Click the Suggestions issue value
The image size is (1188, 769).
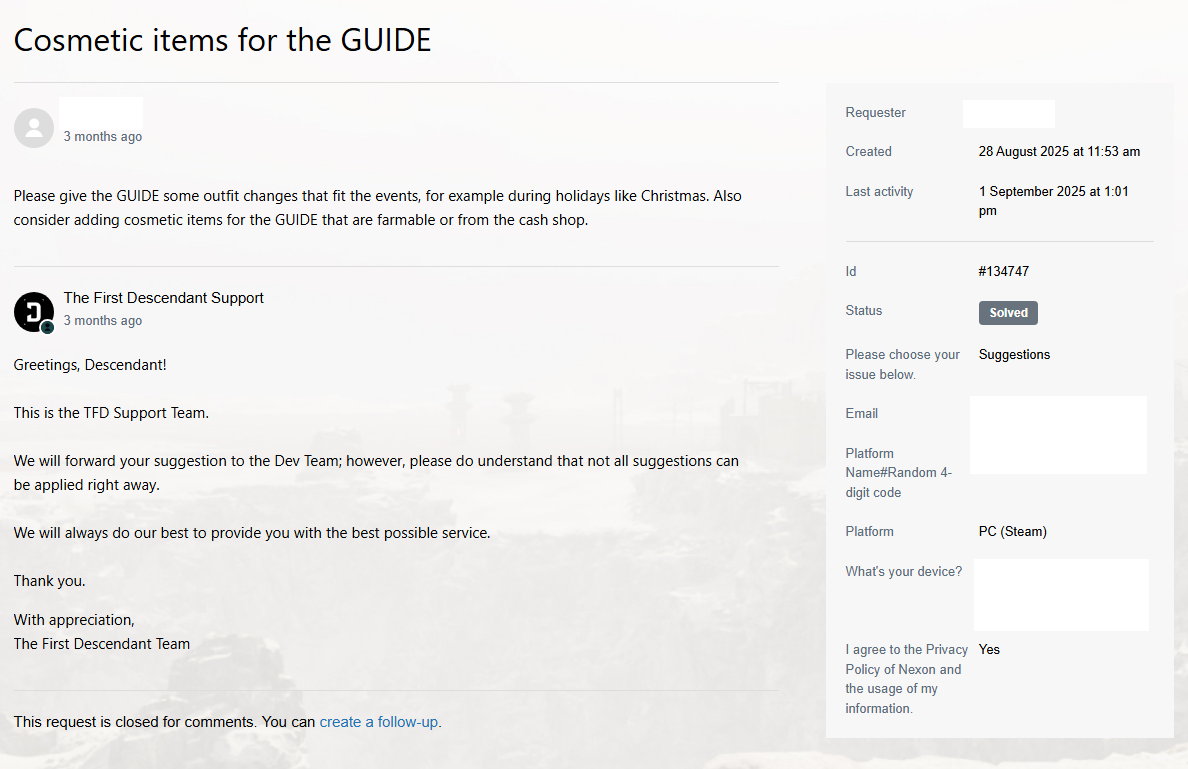[x=1014, y=355]
